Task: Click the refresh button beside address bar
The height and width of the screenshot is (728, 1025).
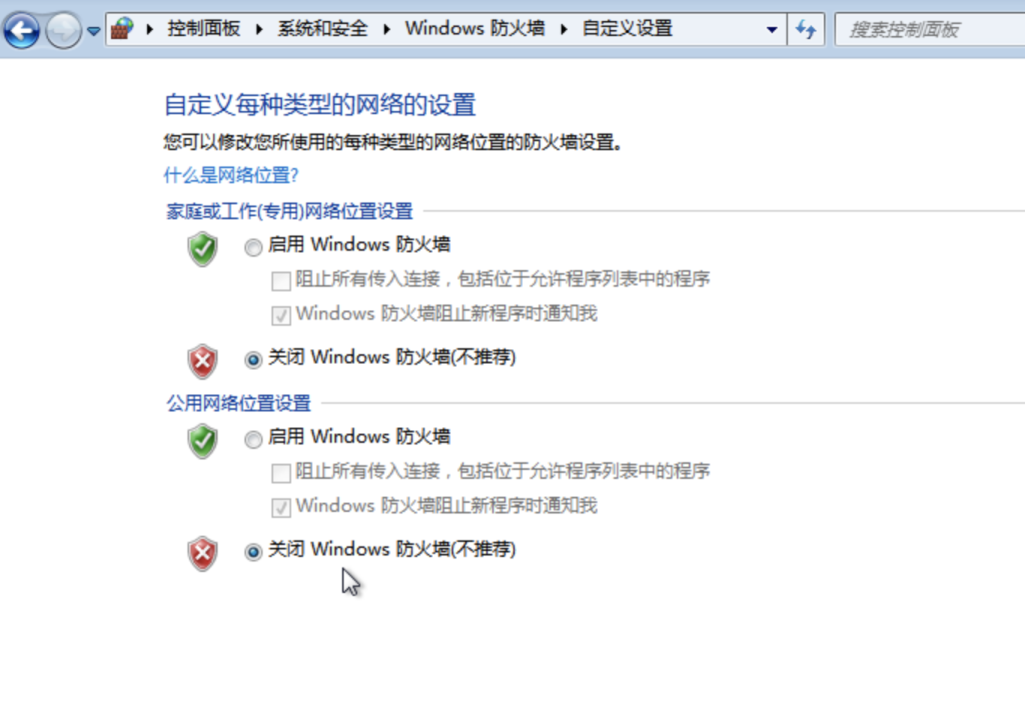Action: tap(806, 29)
